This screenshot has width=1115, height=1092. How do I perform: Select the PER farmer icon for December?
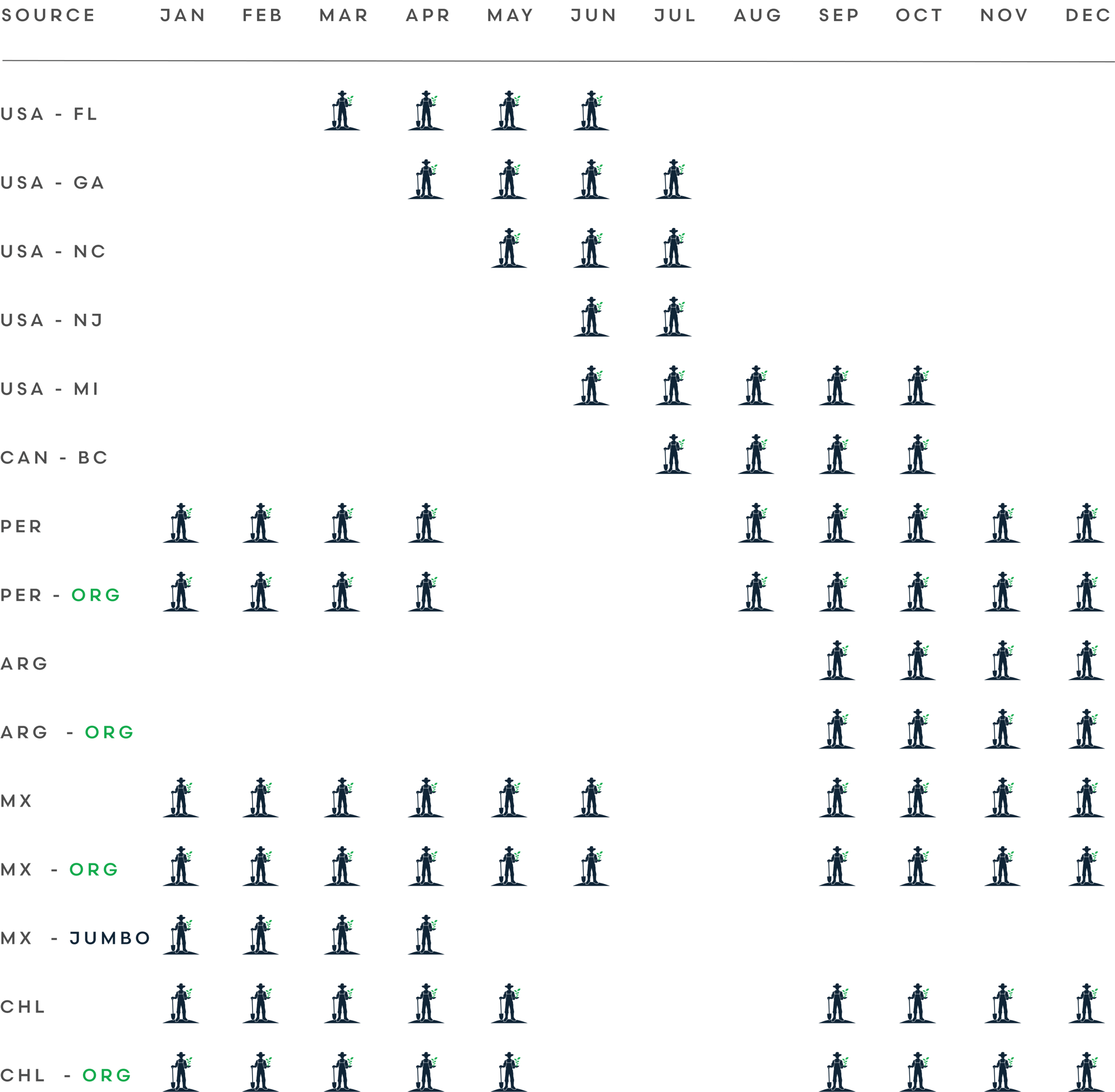point(1086,523)
